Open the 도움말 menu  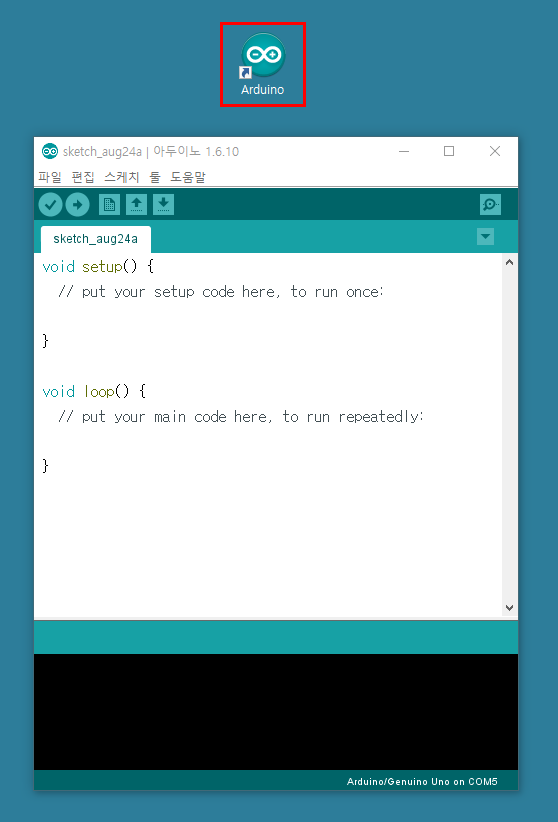click(x=188, y=177)
